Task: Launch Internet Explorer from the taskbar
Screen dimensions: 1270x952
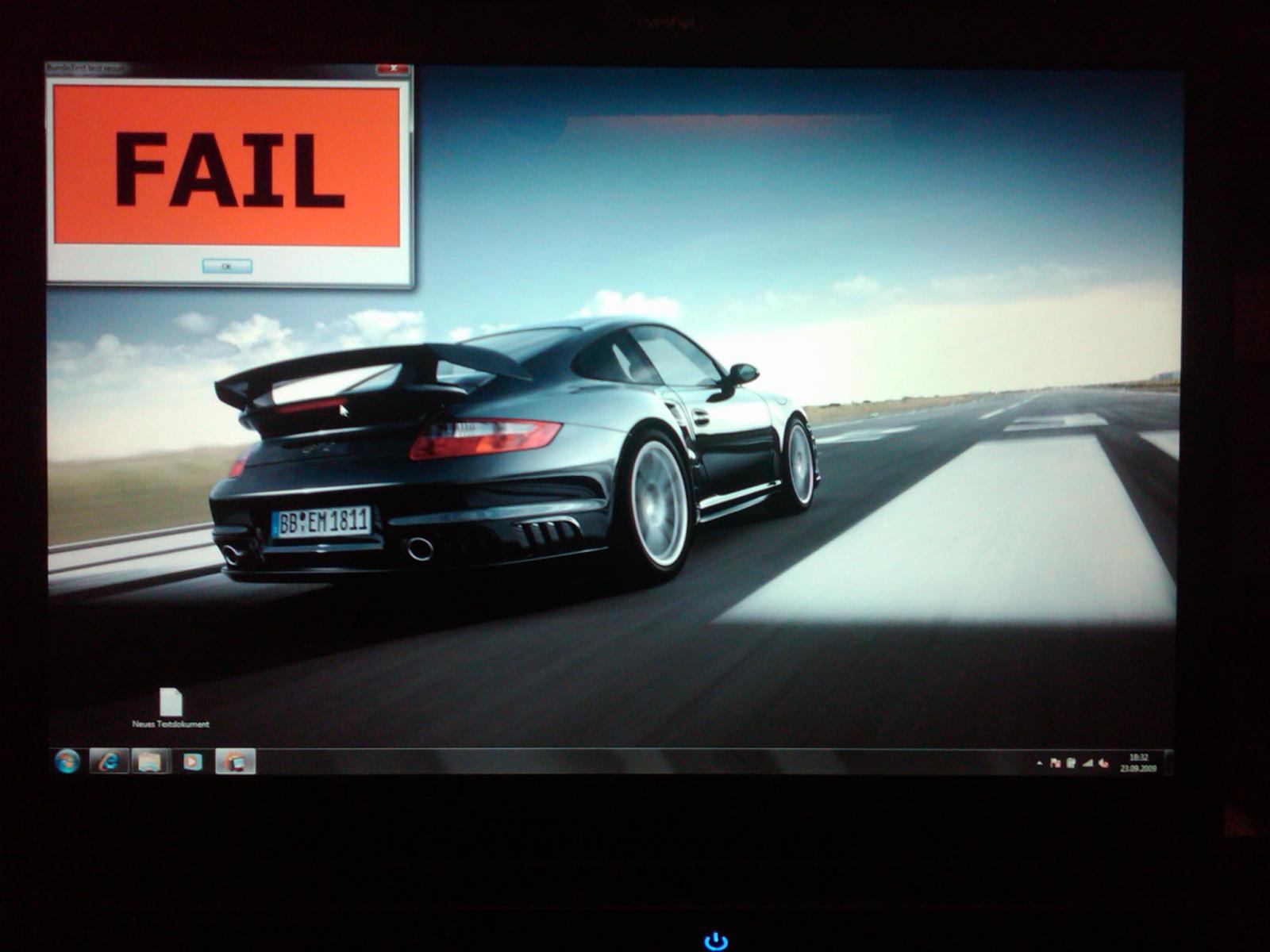Action: pos(109,762)
